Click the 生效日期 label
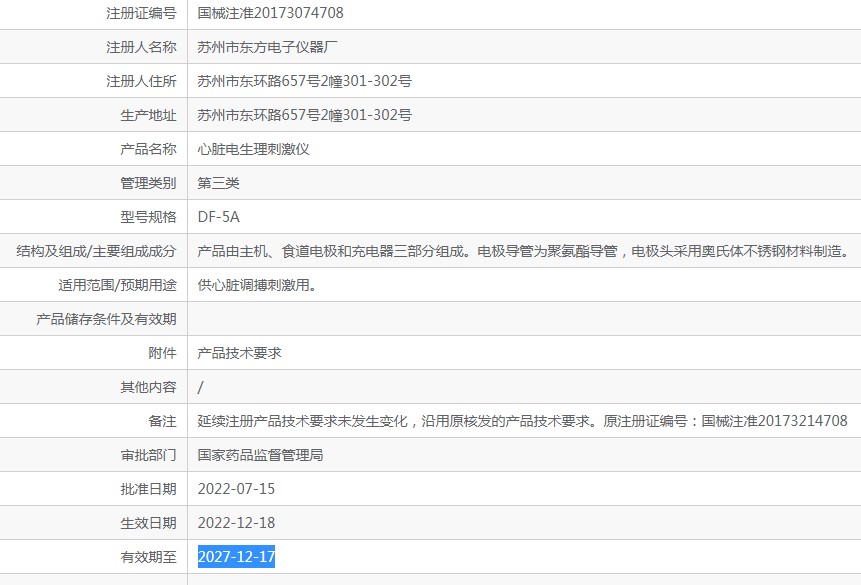861x585 pixels. [x=148, y=523]
